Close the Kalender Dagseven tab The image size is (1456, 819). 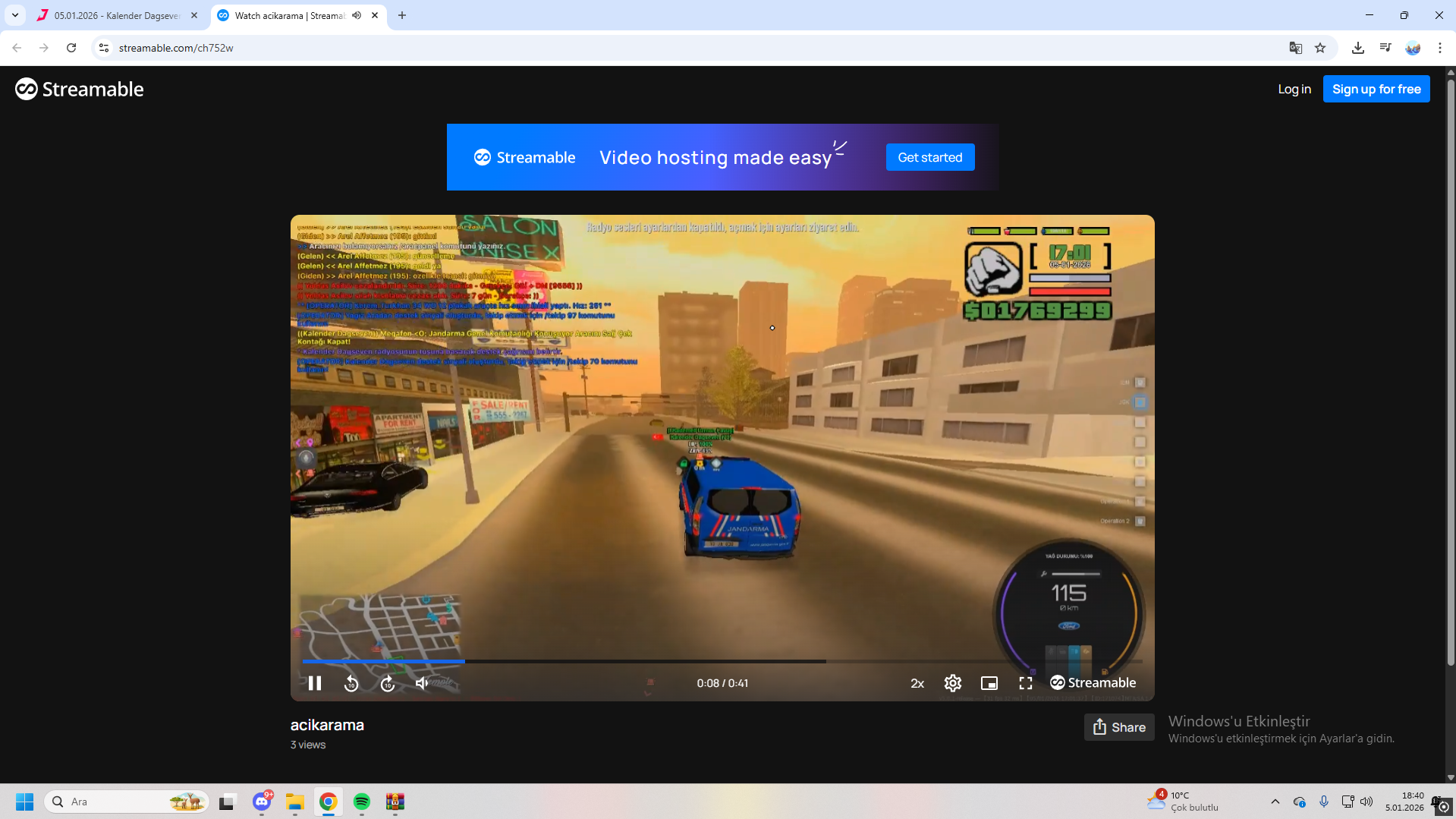(x=194, y=15)
